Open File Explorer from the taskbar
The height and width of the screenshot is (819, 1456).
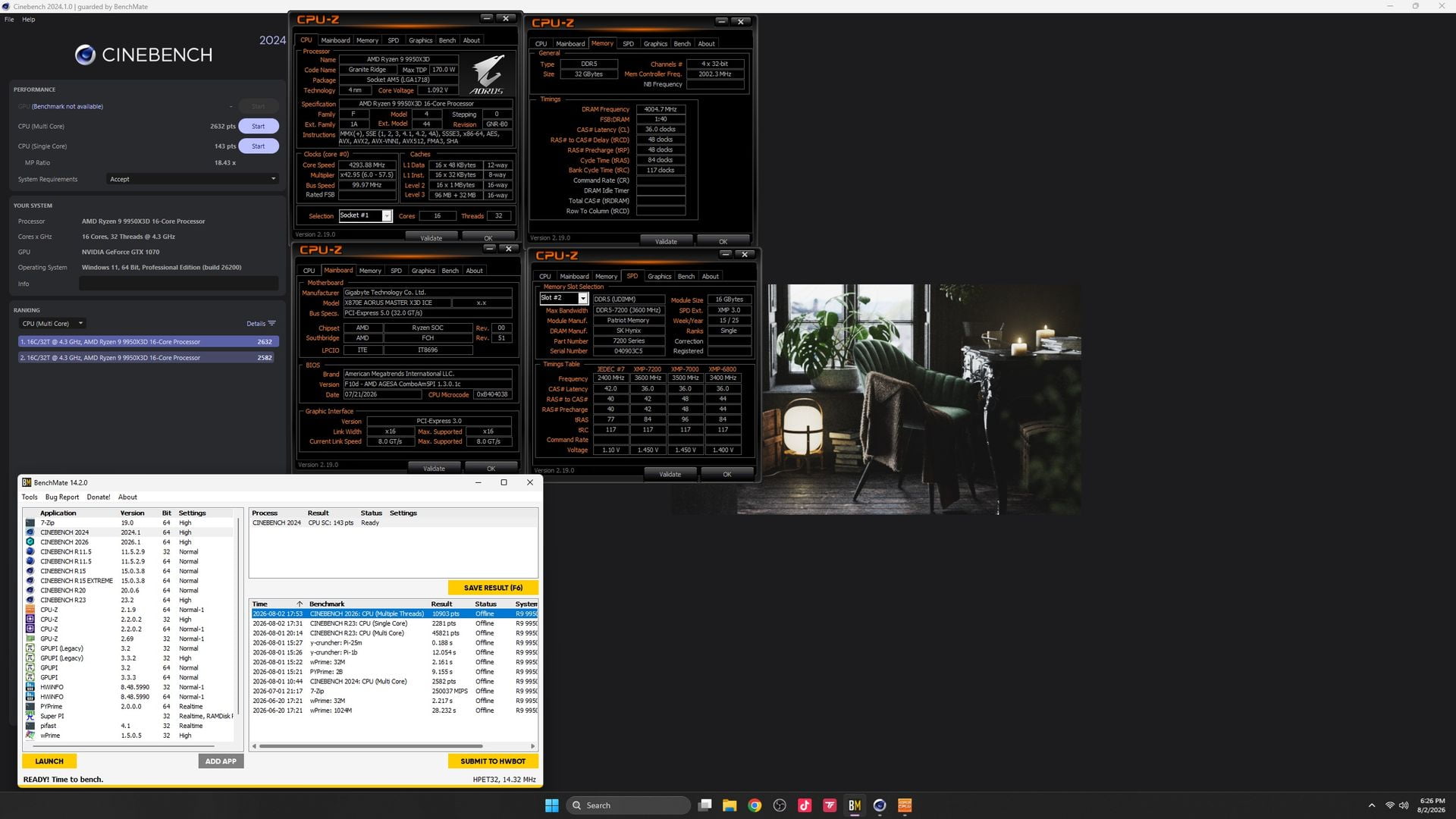730,805
